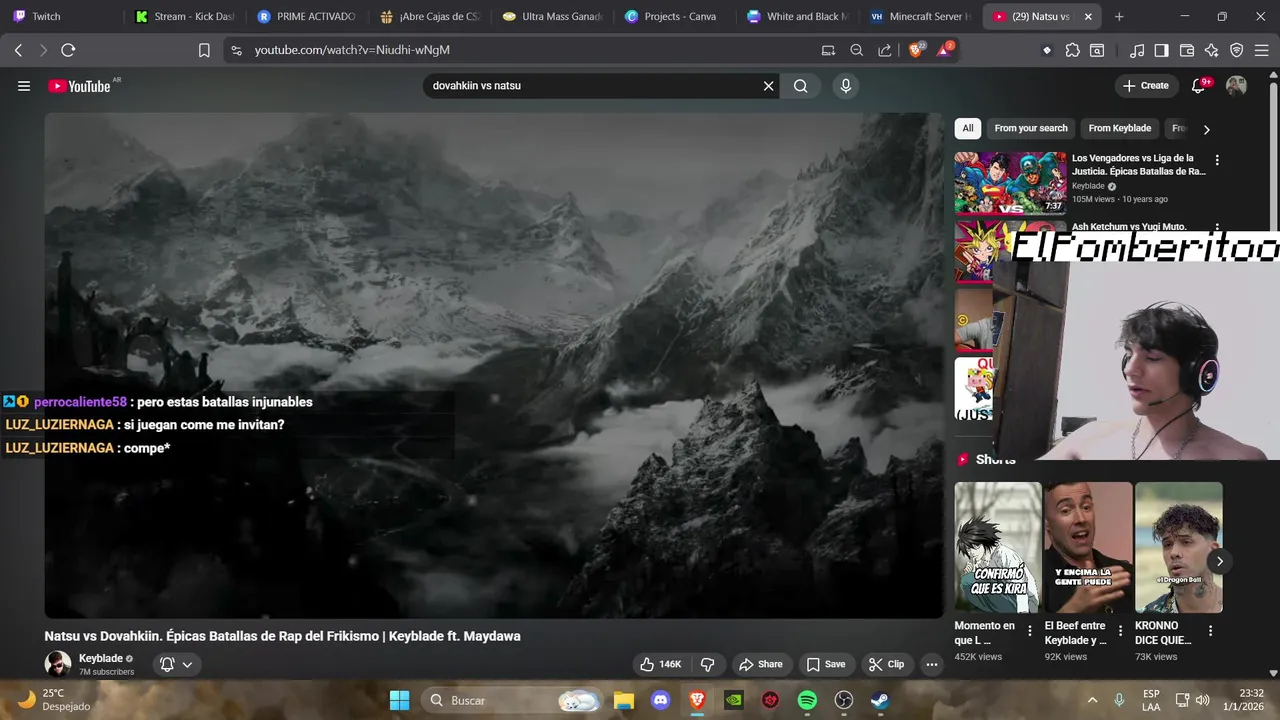Share this page via address bar icon
The width and height of the screenshot is (1280, 720).
884,50
